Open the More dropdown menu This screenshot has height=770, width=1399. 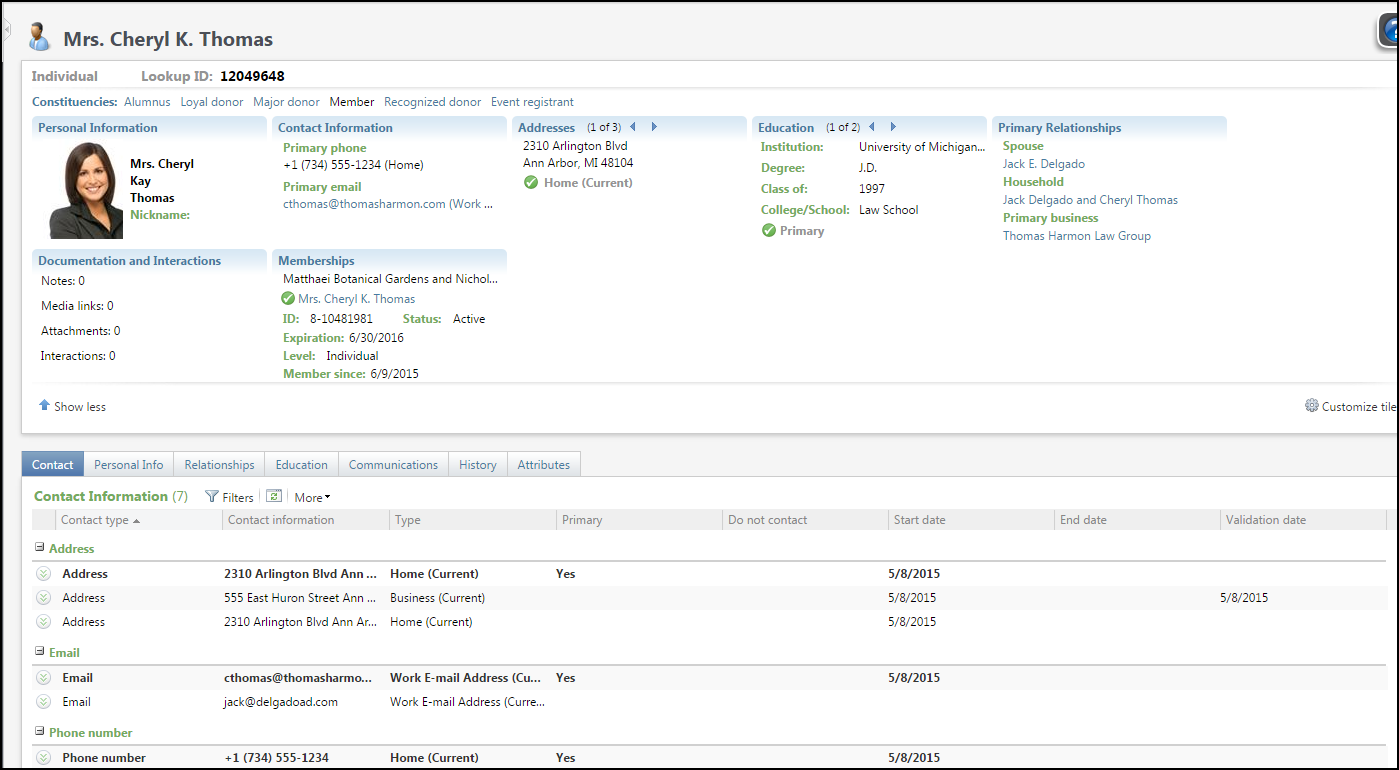click(x=312, y=497)
